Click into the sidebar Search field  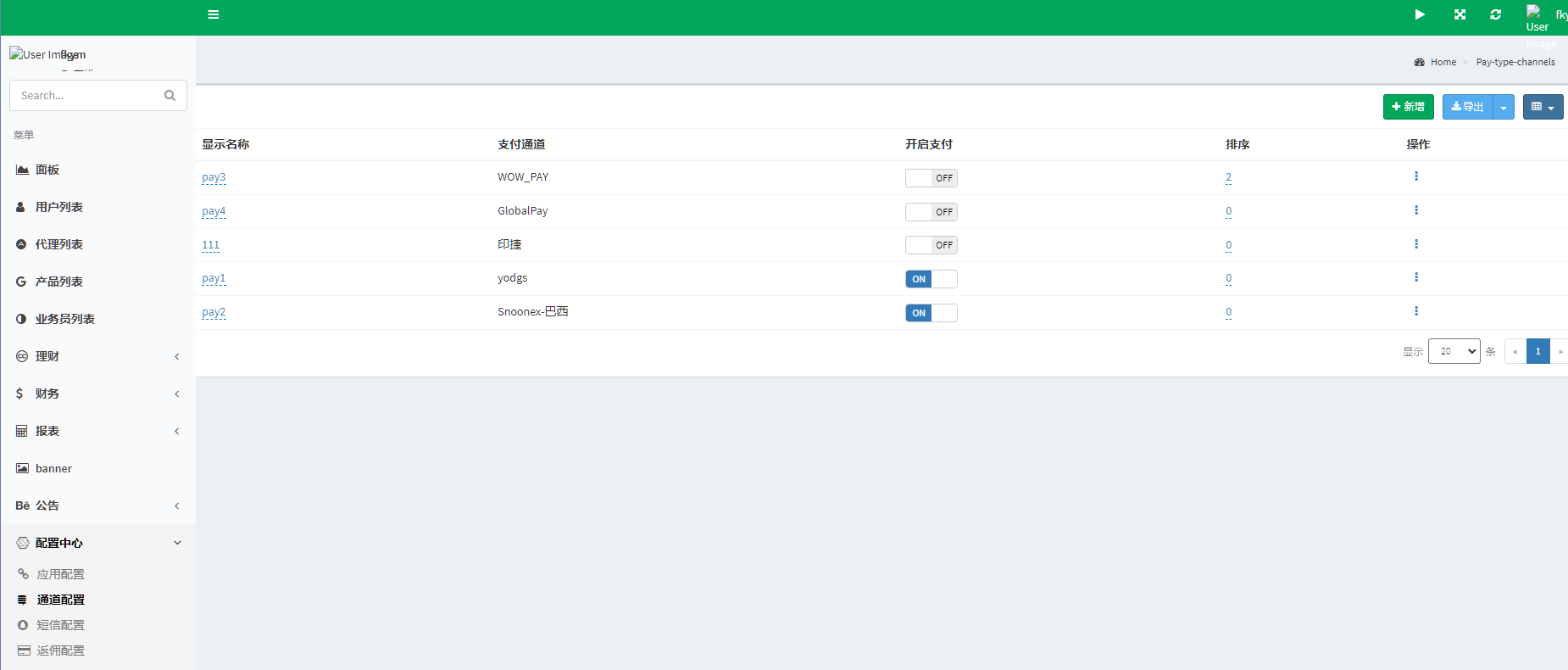pyautogui.click(x=85, y=96)
